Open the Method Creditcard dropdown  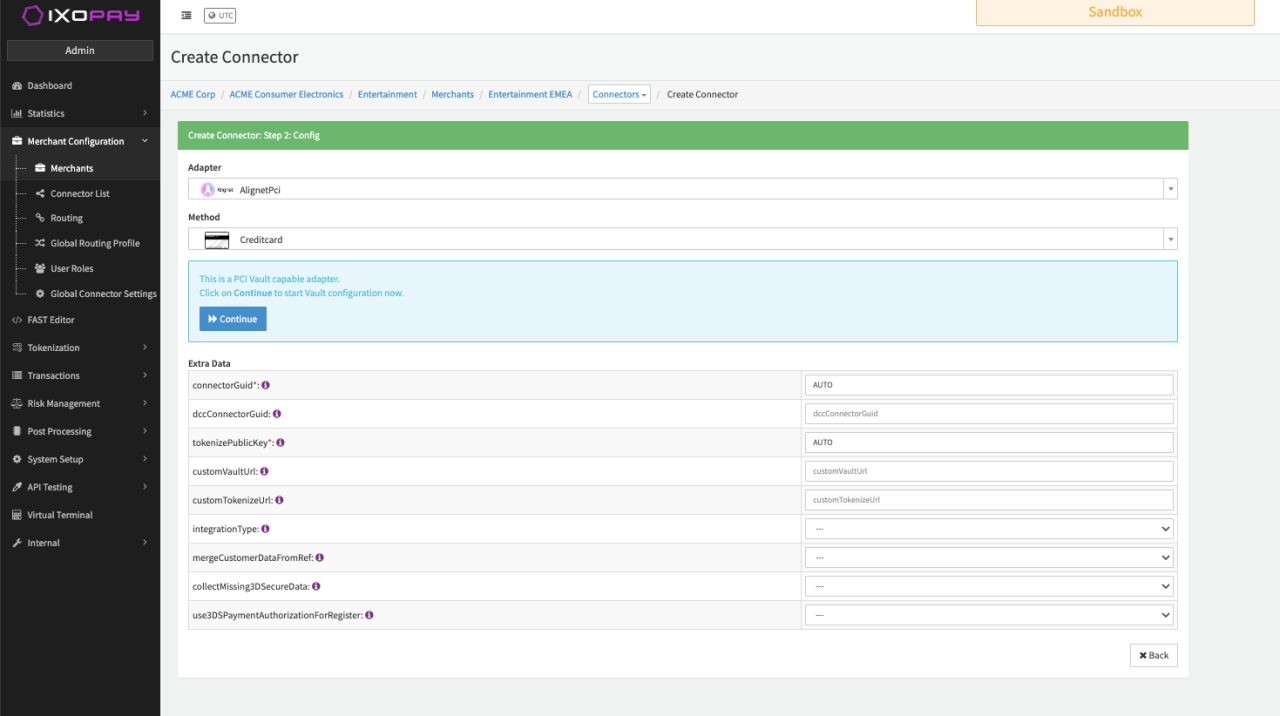coord(682,239)
